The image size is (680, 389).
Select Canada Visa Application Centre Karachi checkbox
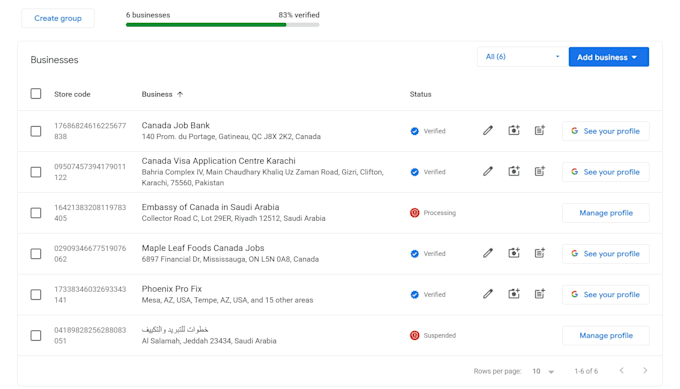36,172
